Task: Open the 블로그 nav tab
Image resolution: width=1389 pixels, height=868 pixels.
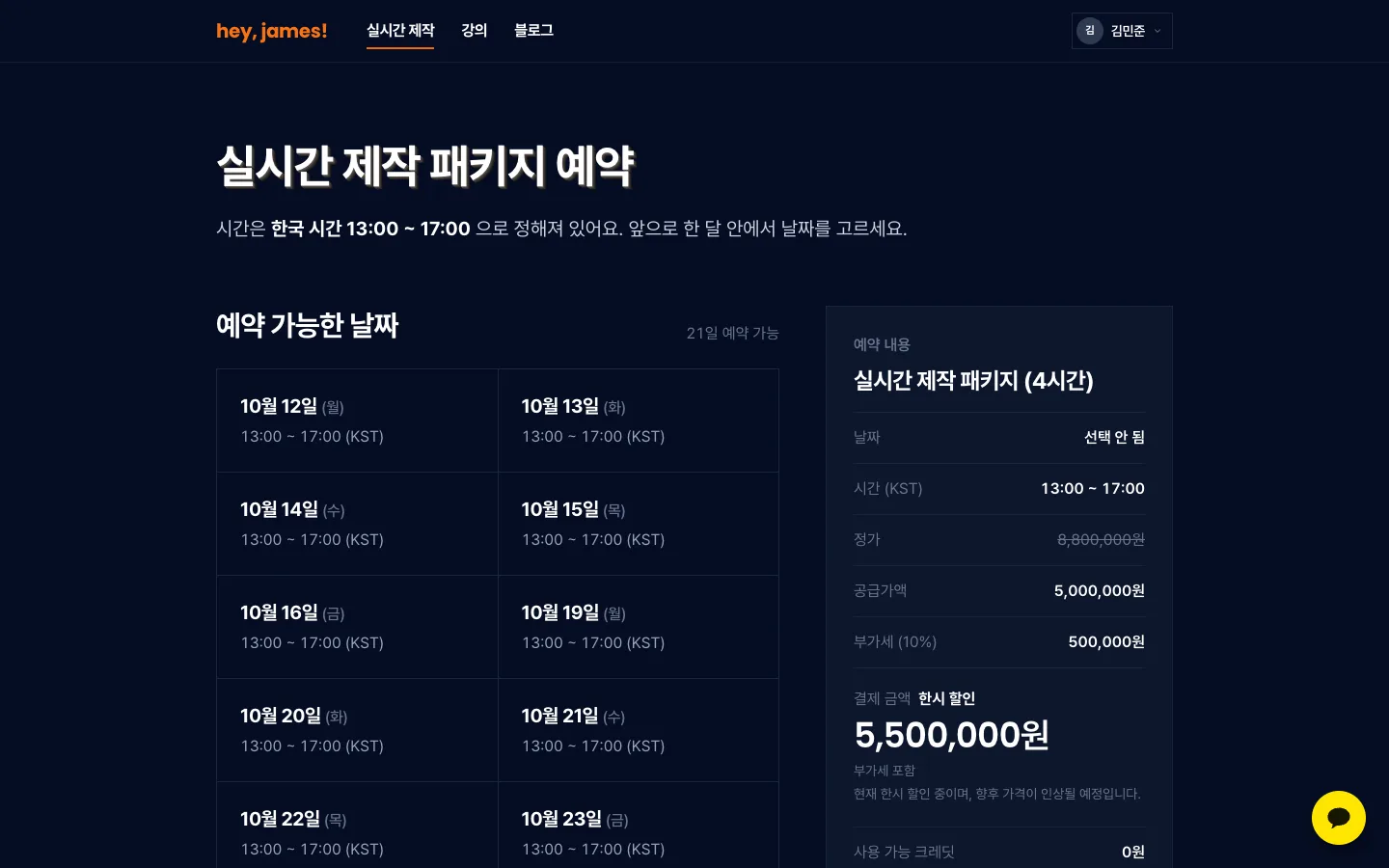Action: point(533,31)
